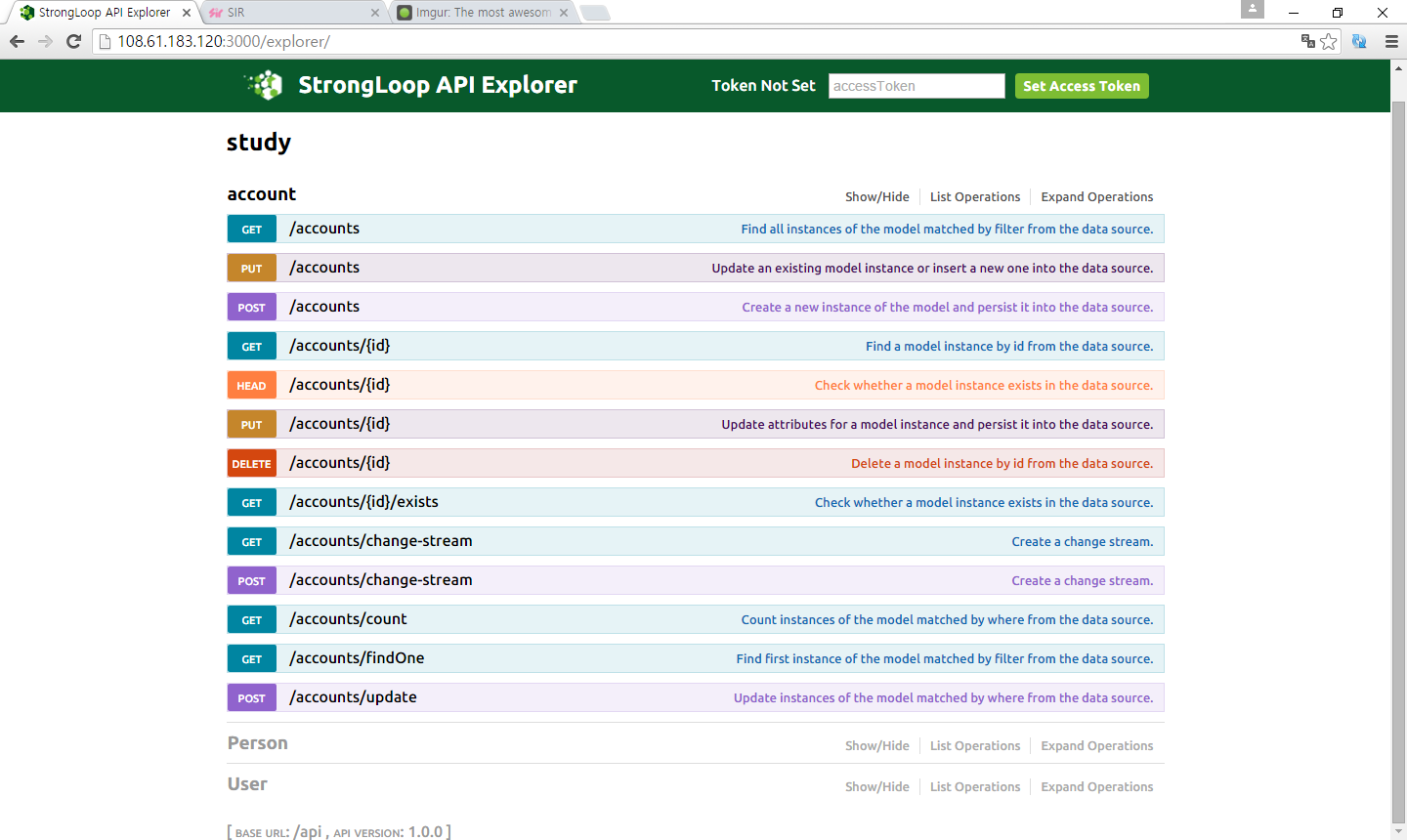Switch to the SIR browser tab

[x=293, y=13]
